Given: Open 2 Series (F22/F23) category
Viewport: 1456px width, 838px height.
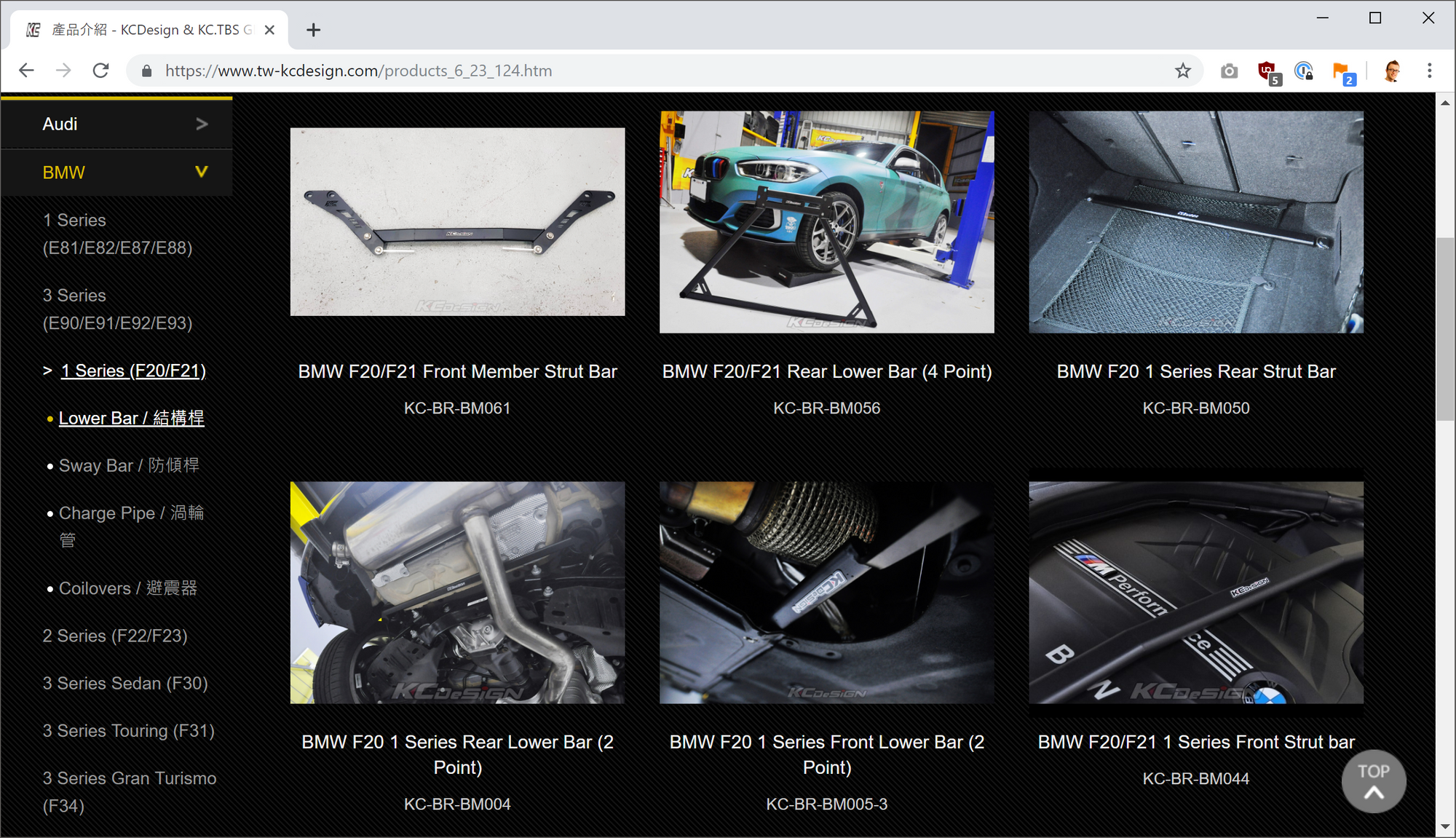Looking at the screenshot, I should tap(115, 636).
